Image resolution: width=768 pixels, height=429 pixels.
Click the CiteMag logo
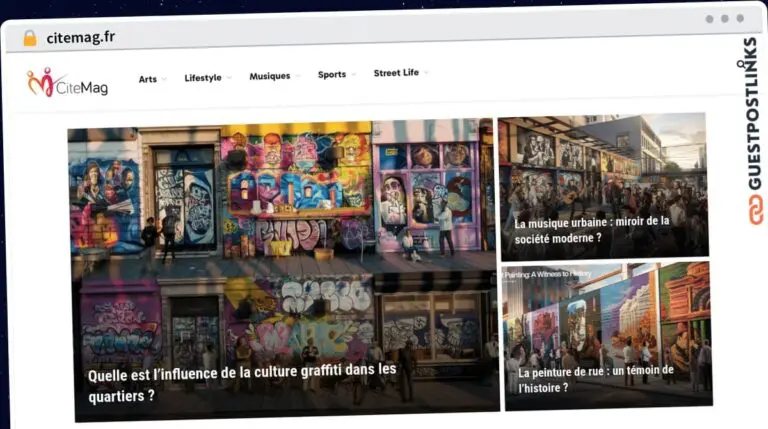click(67, 82)
